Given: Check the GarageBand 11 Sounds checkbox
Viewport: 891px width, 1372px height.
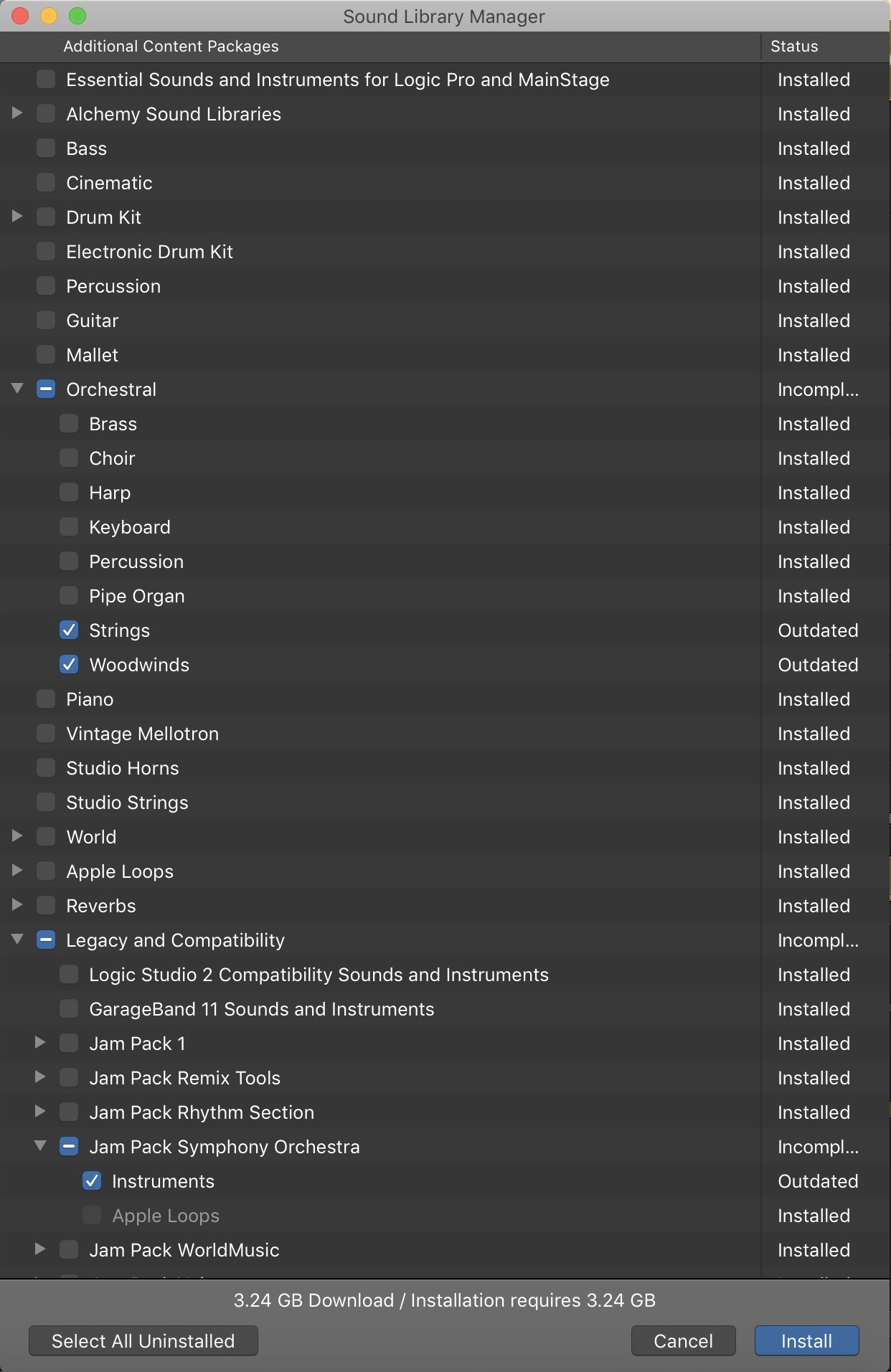Looking at the screenshot, I should click(69, 1008).
